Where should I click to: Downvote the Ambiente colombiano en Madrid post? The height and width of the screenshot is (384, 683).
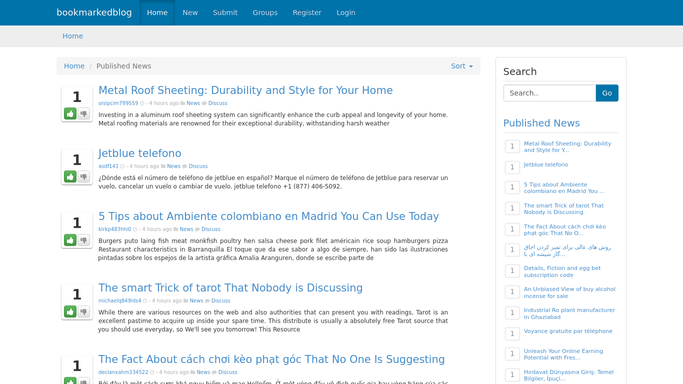coord(84,240)
